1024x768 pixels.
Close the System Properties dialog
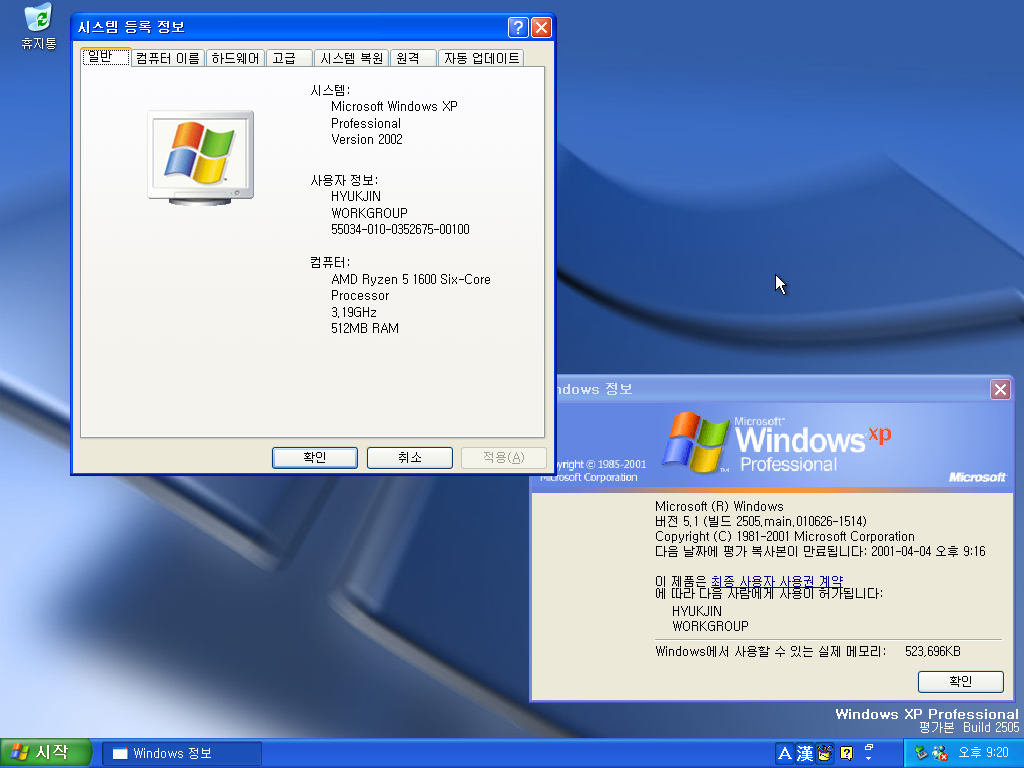(x=541, y=27)
